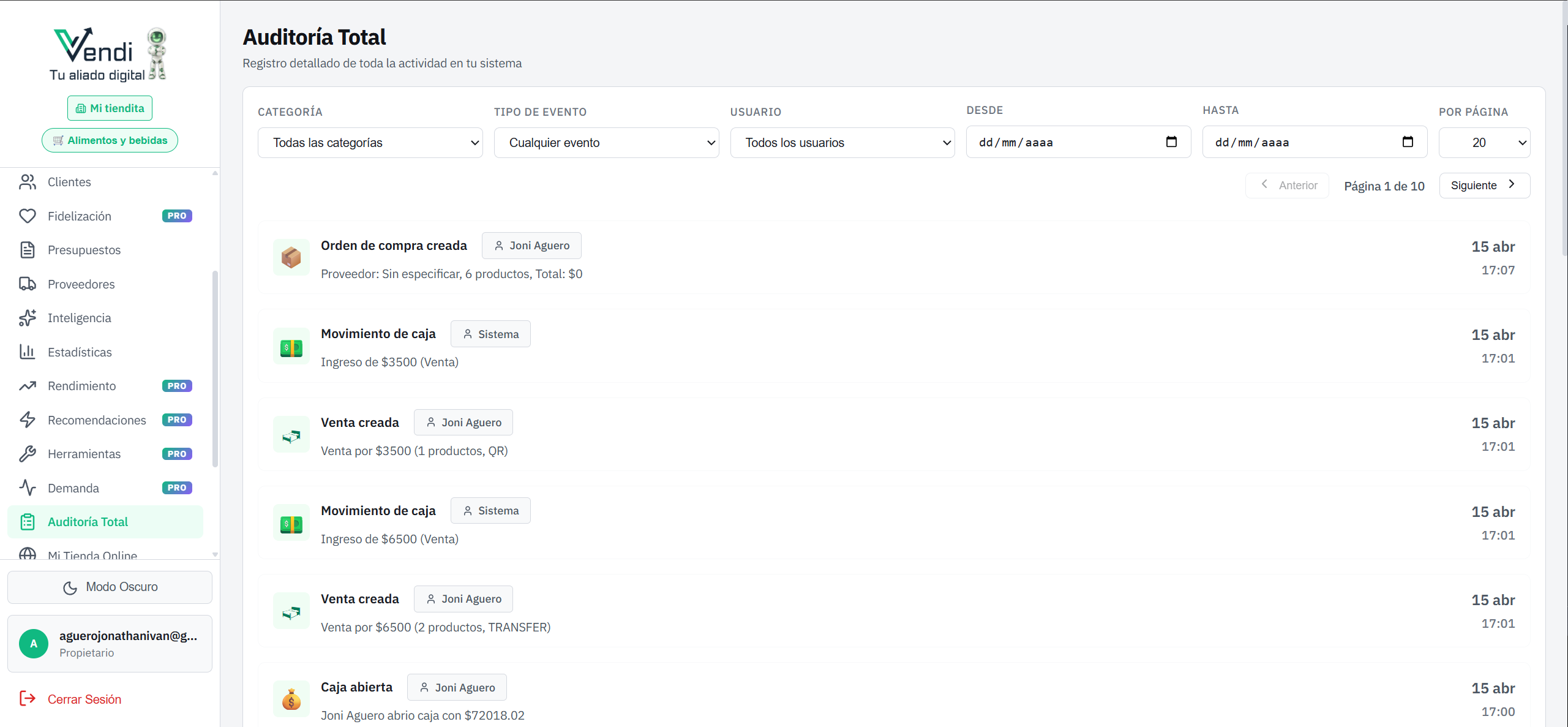
Task: Click the package icon of Orden de compra creada
Action: click(291, 258)
